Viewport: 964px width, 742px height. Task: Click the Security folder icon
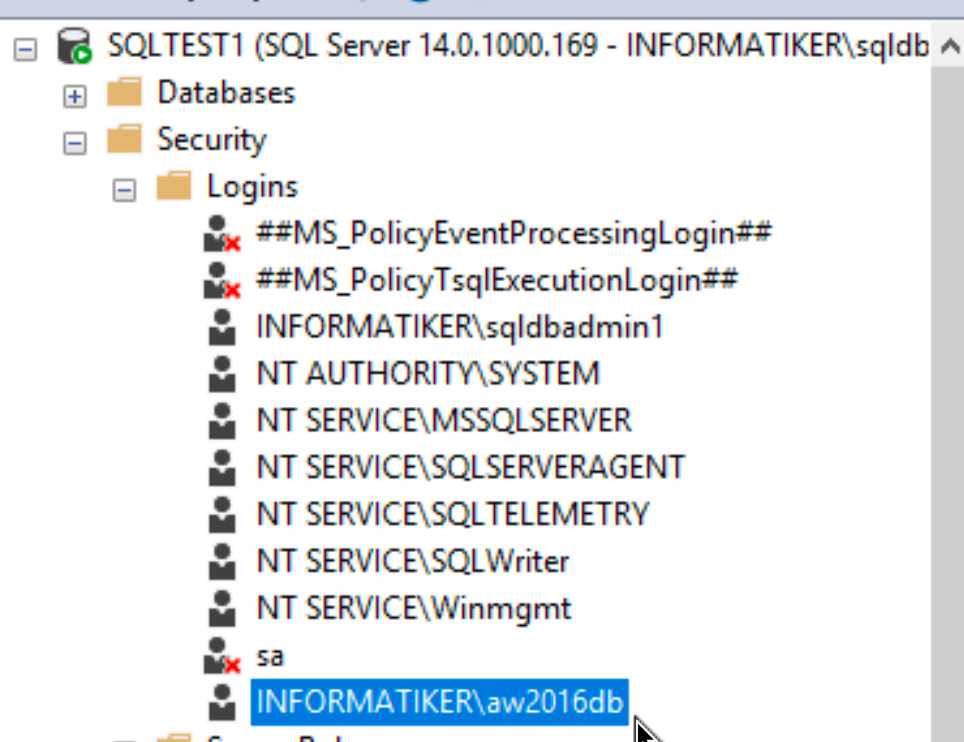coord(124,139)
